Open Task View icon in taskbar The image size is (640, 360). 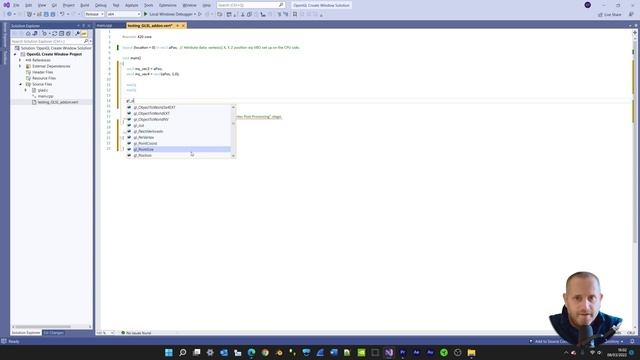coord(196,352)
